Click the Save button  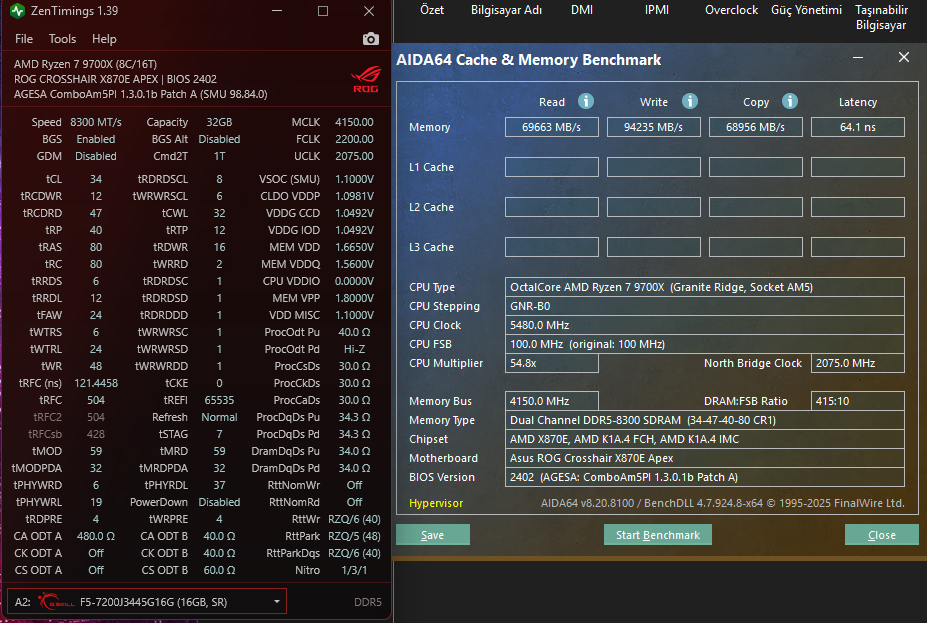(x=433, y=535)
